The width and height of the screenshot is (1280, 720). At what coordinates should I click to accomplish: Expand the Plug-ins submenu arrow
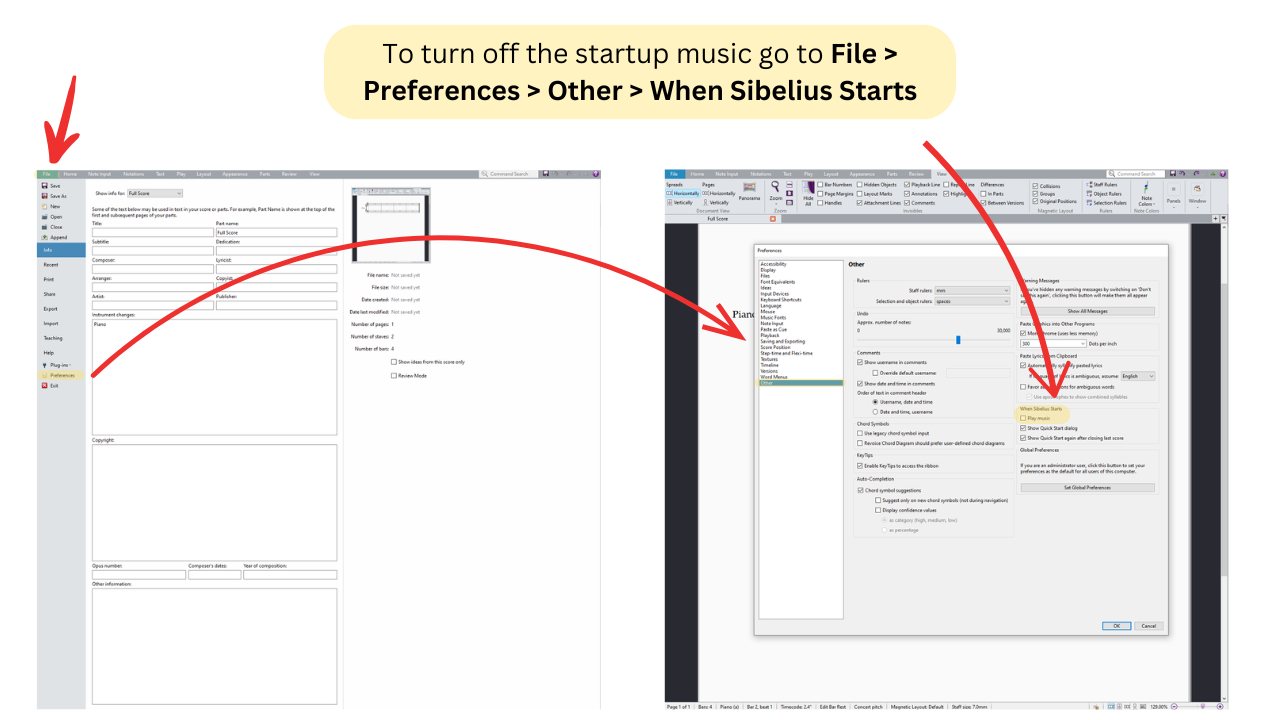point(71,366)
